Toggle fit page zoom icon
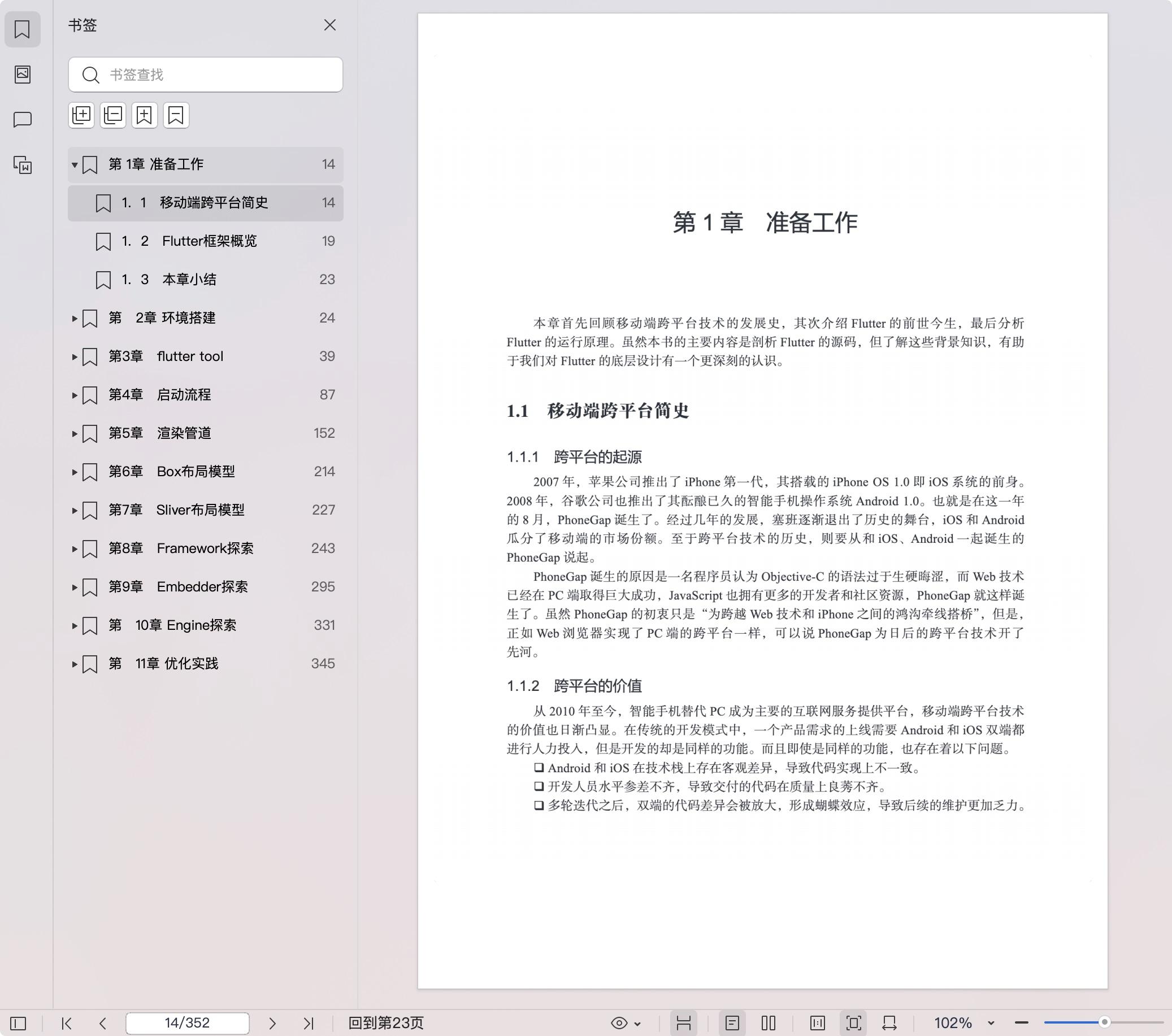Screen dimensions: 1172x1036 coord(854,1024)
